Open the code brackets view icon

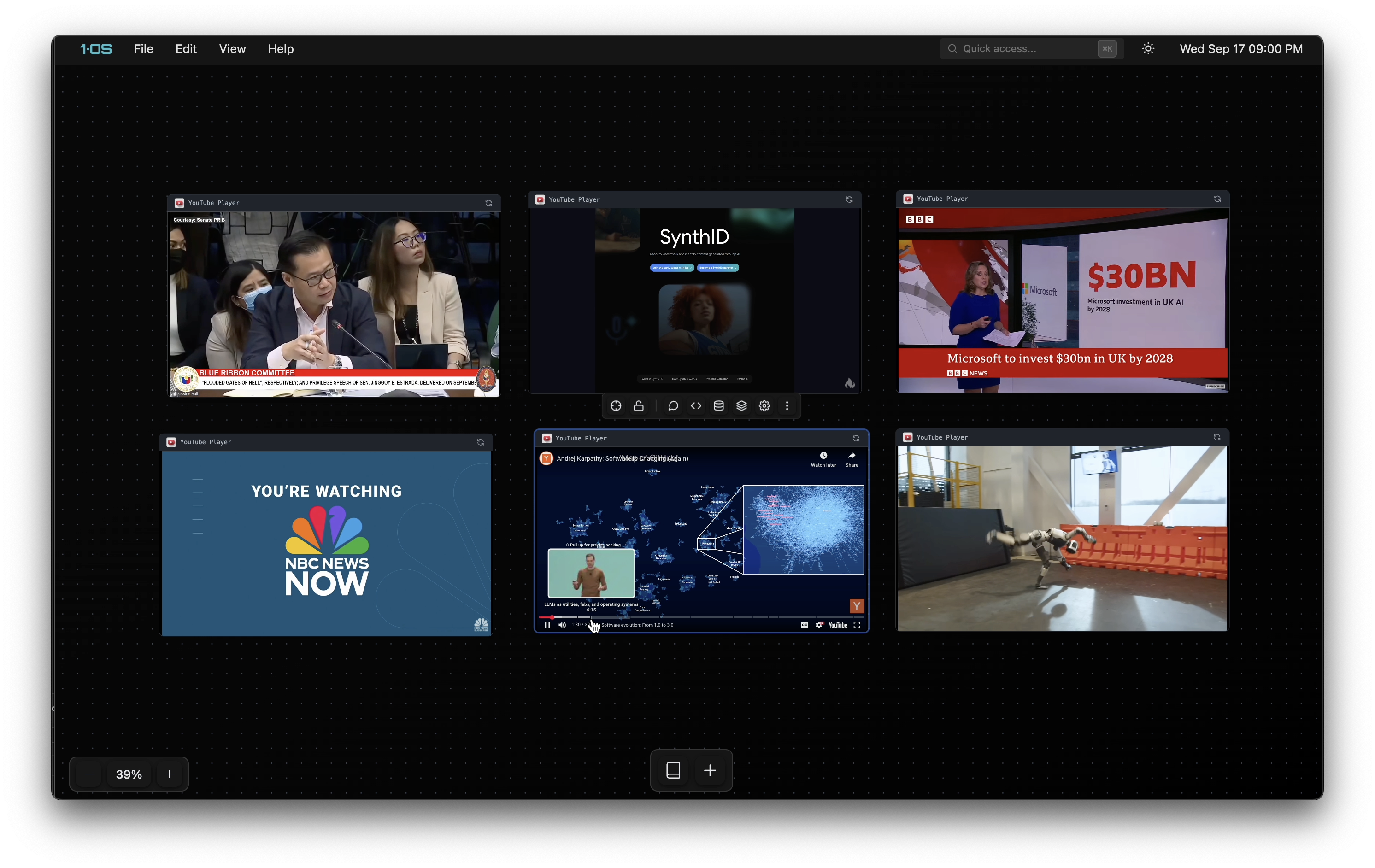tap(695, 406)
